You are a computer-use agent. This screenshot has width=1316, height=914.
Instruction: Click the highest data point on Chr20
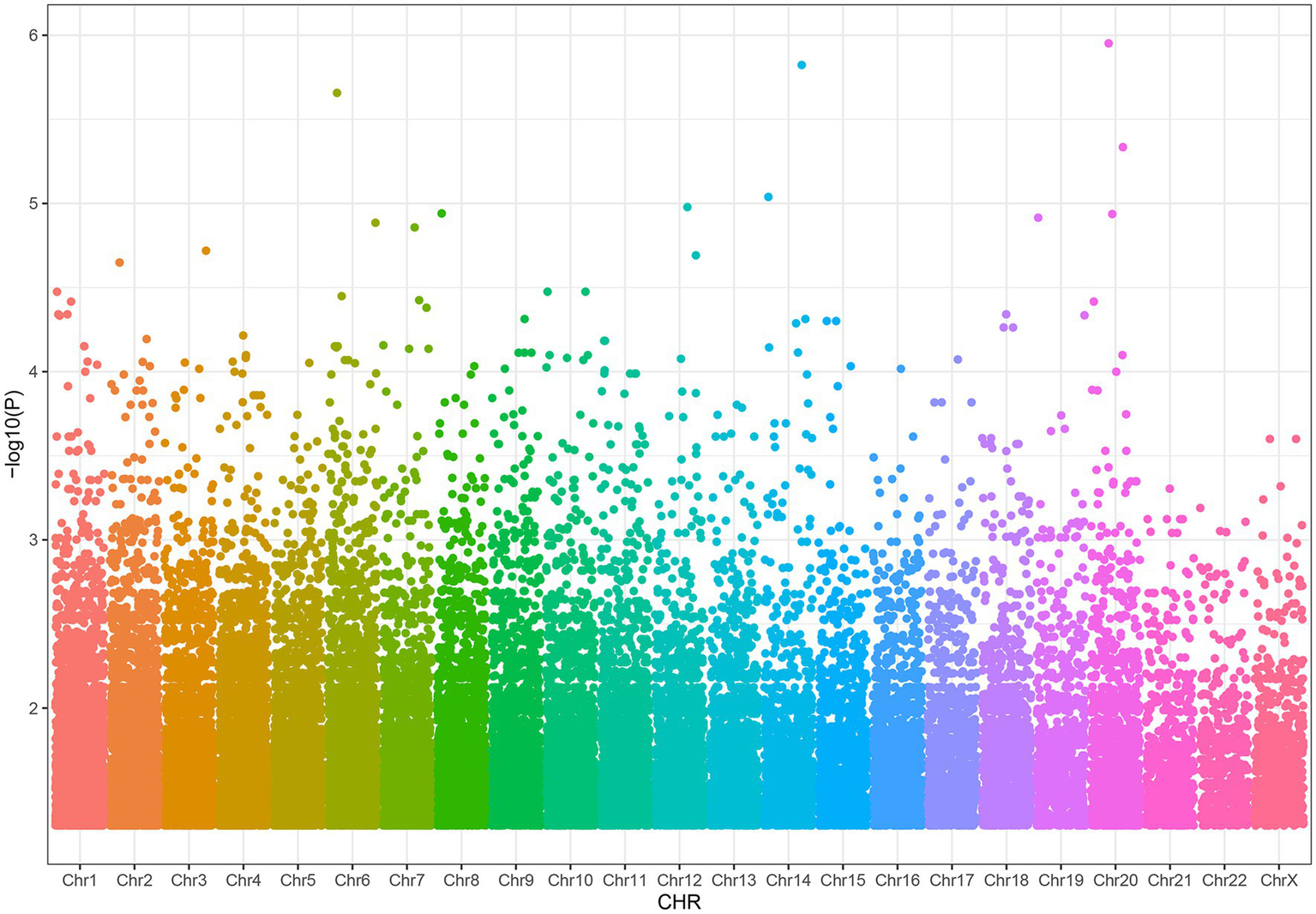(1109, 43)
